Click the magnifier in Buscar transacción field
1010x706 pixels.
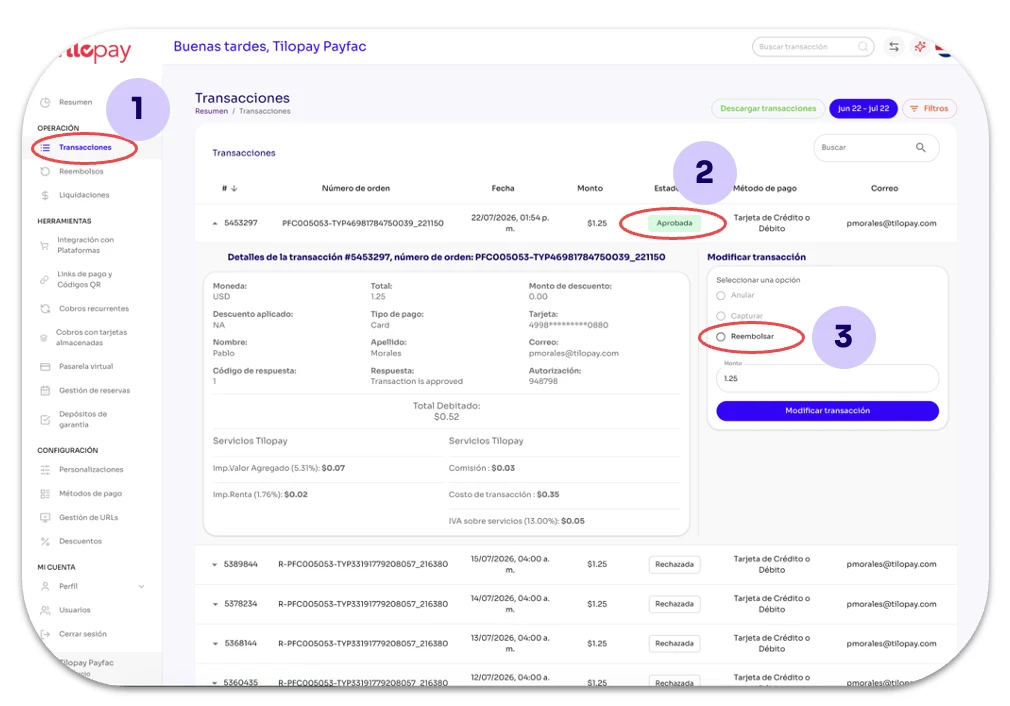tap(862, 46)
